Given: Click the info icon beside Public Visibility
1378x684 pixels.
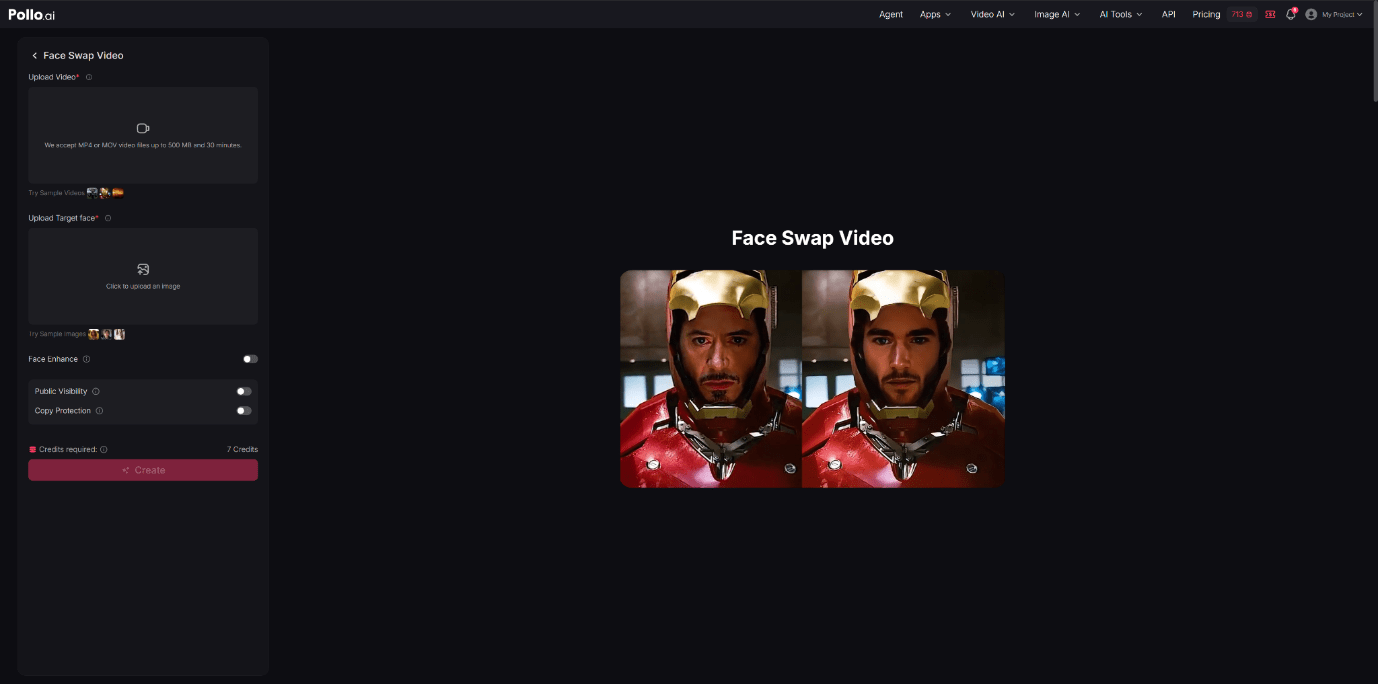Looking at the screenshot, I should tap(96, 391).
